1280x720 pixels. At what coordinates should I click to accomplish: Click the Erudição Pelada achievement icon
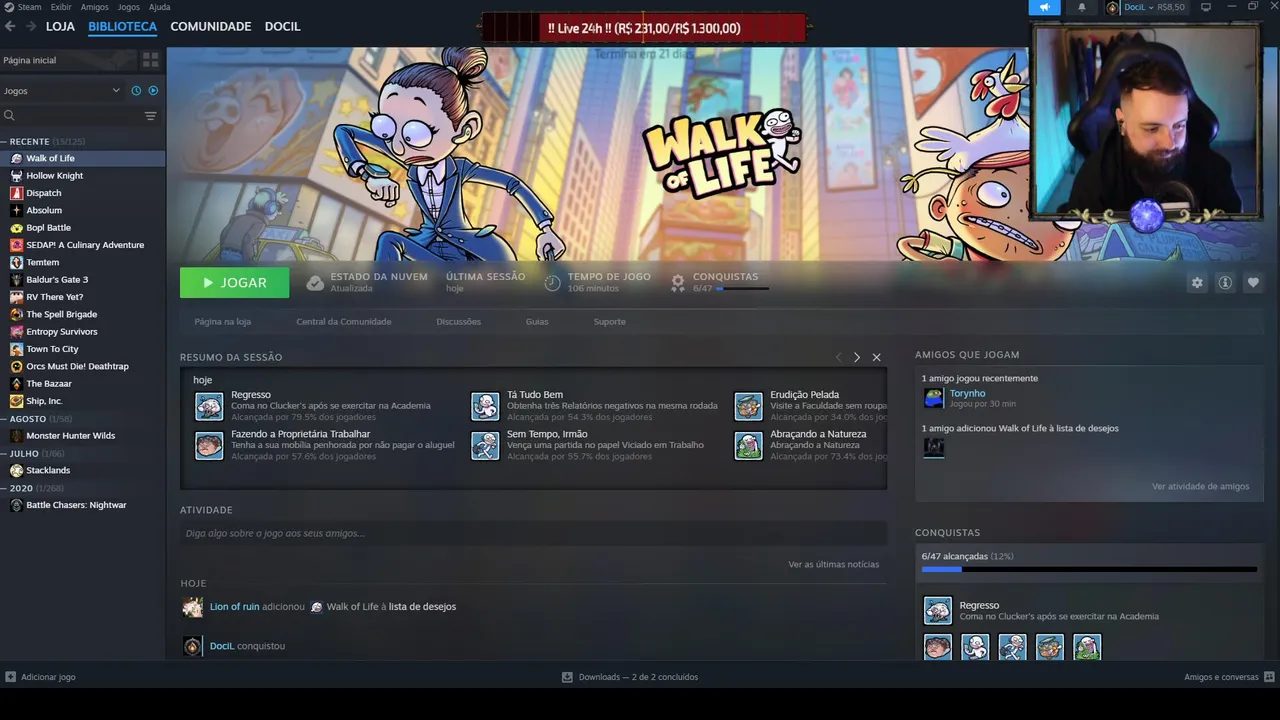(748, 406)
